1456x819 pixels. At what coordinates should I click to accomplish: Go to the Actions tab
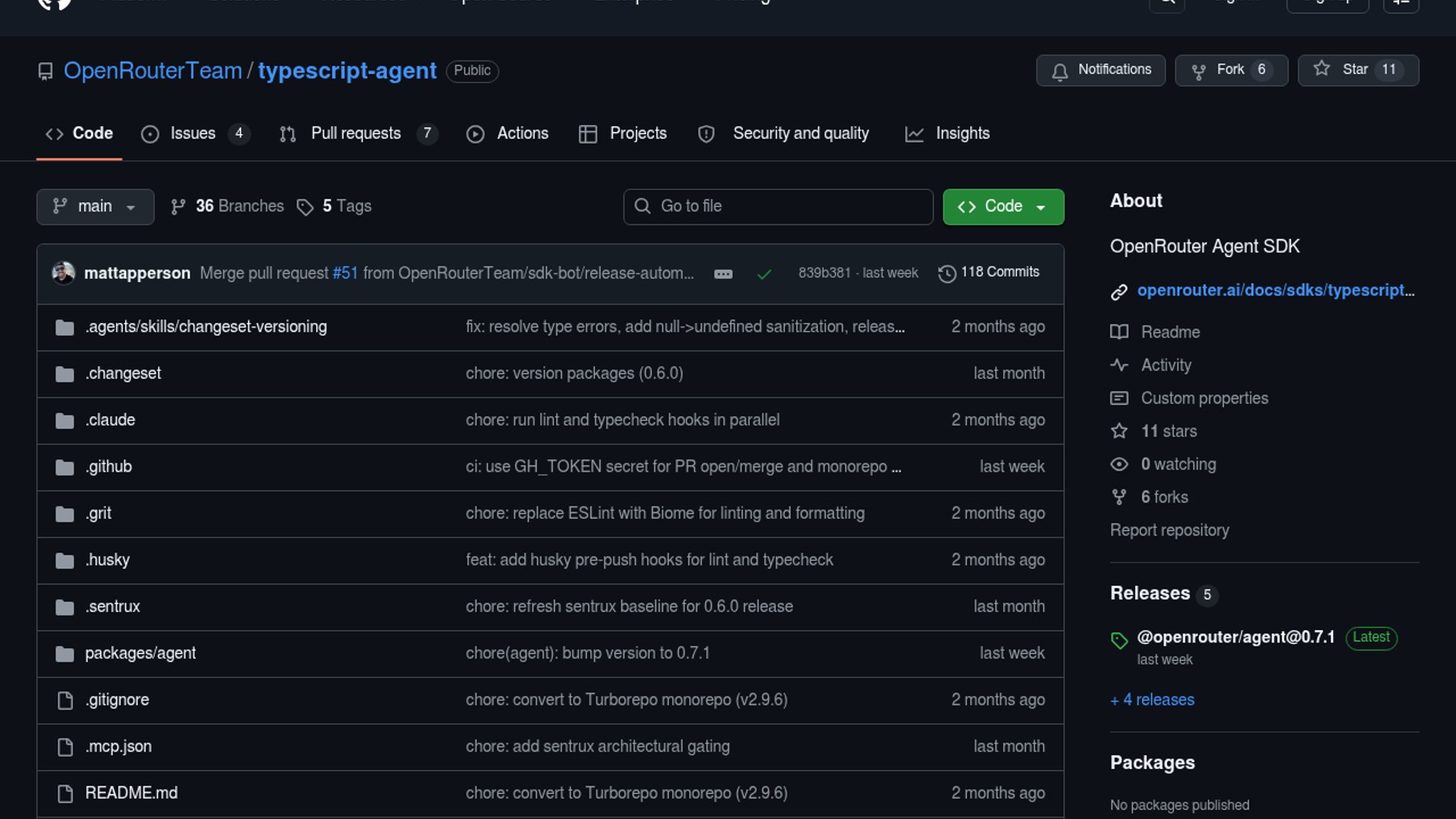pos(507,133)
